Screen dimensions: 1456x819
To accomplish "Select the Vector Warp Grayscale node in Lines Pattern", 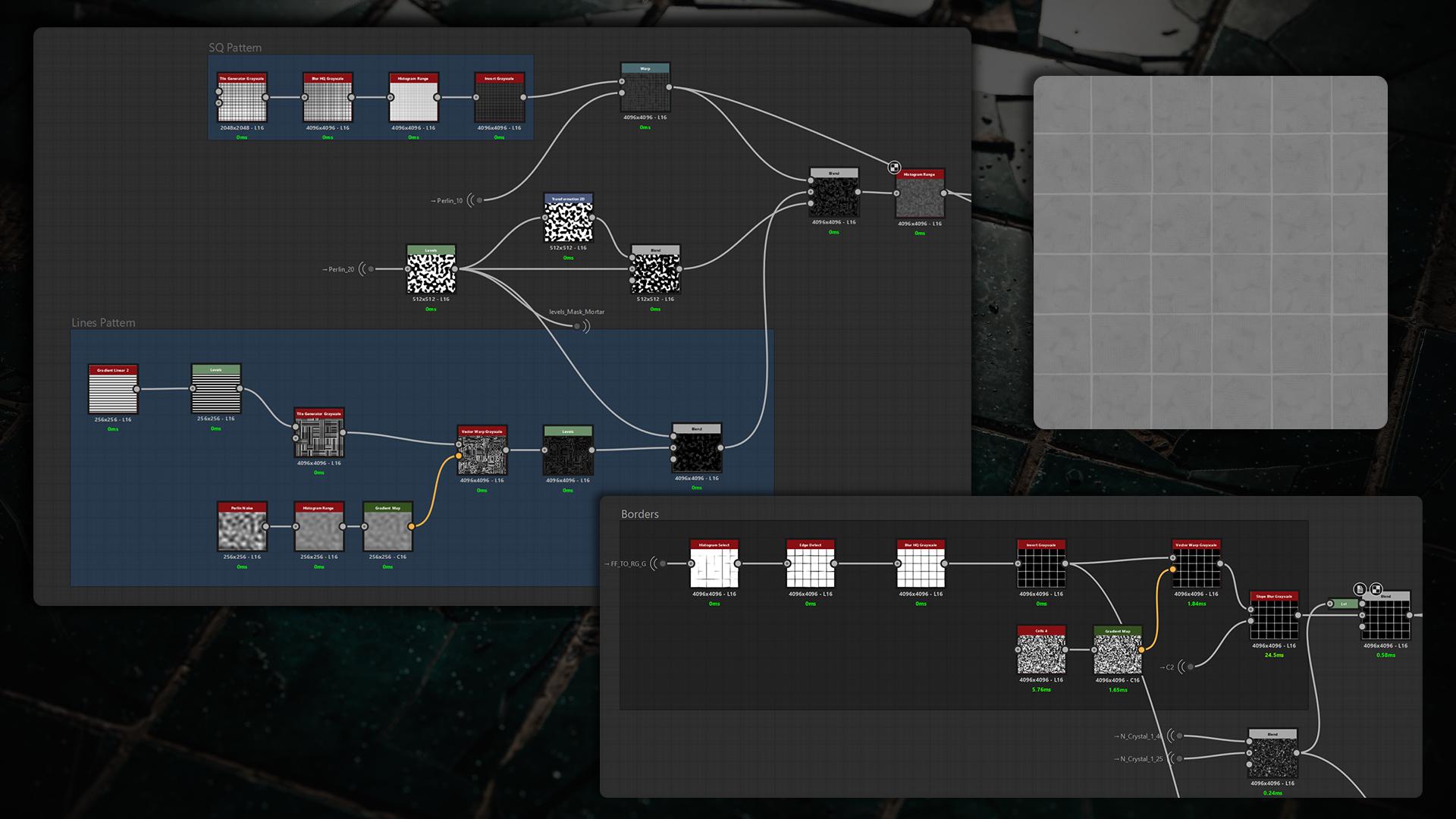I will pos(482,450).
